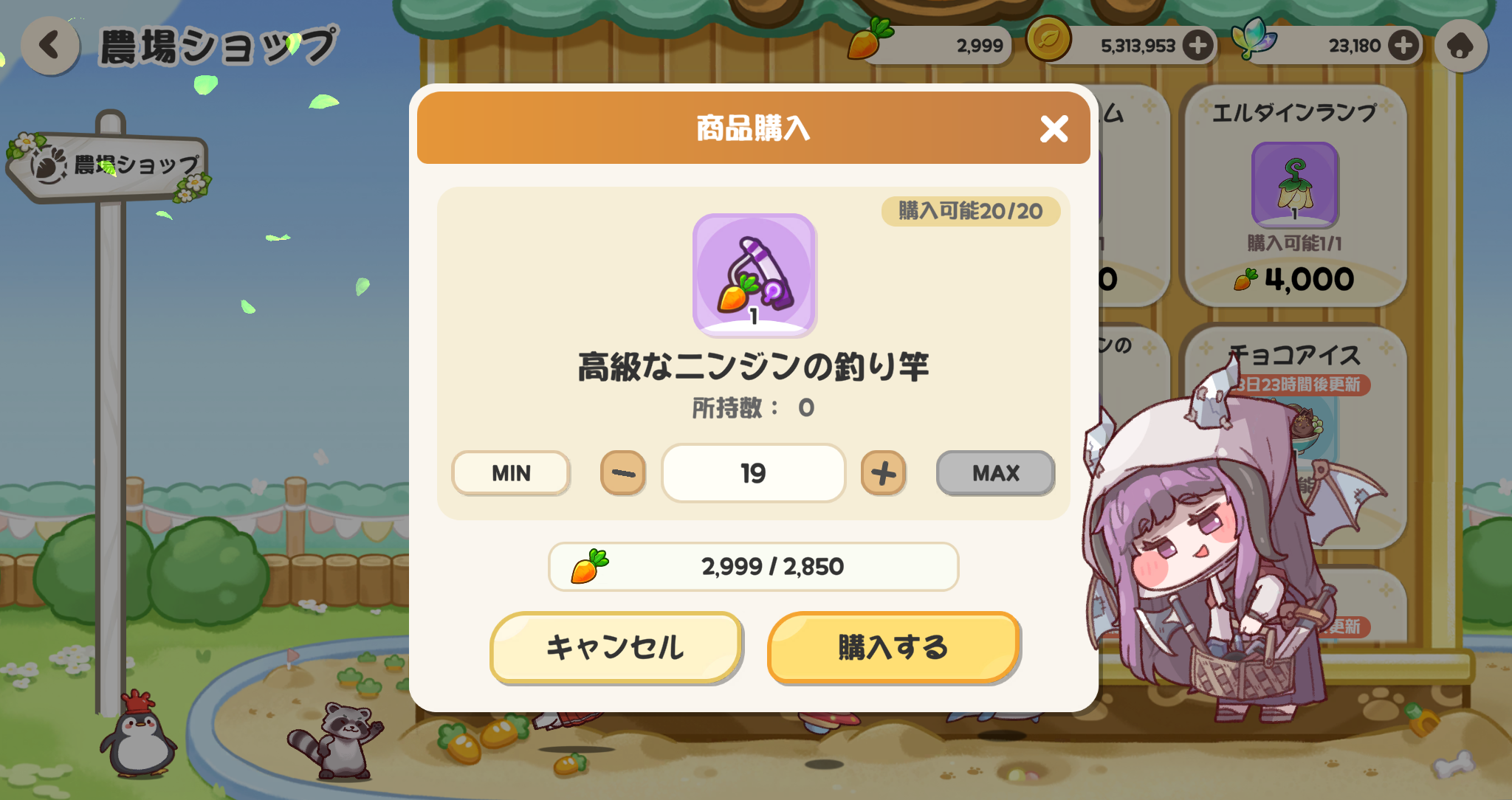Image resolution: width=1512 pixels, height=800 pixels.
Task: Set quantity to MIN
Action: click(511, 473)
